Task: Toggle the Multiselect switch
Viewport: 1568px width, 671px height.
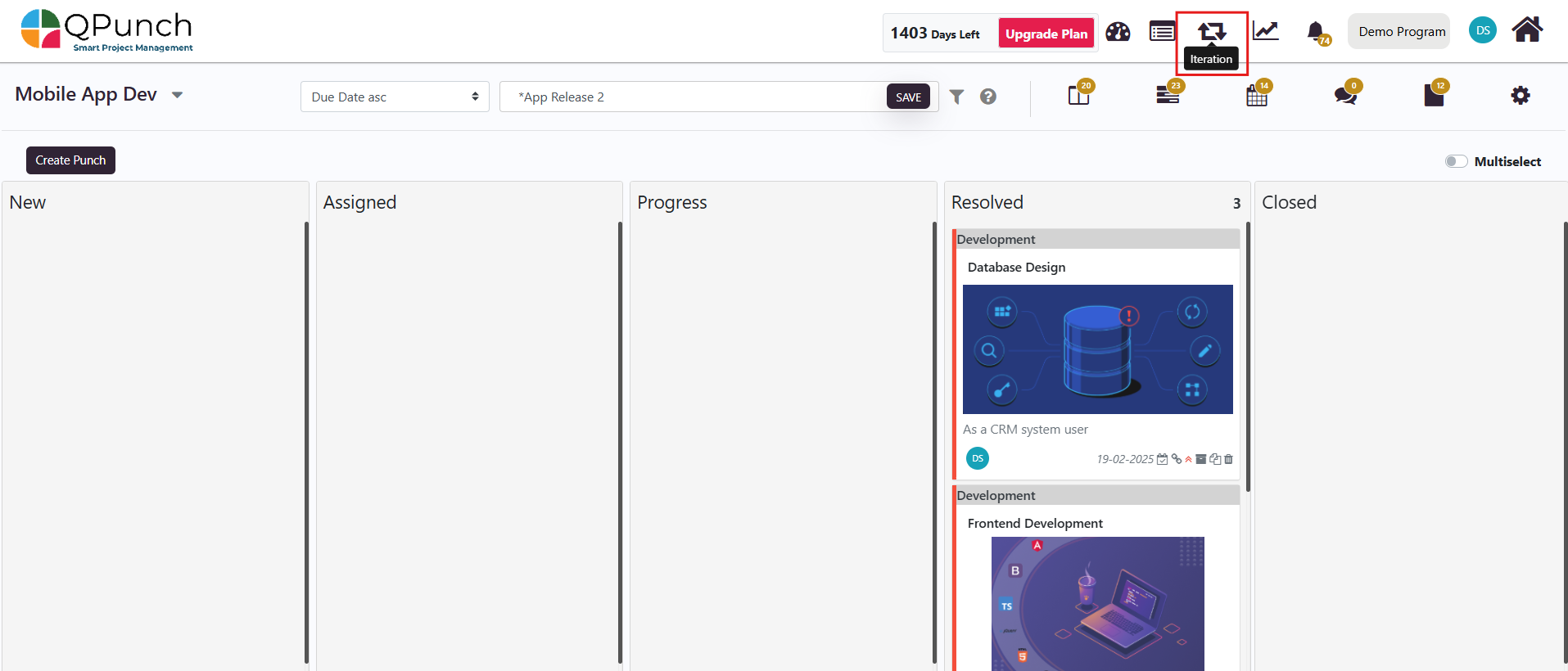Action: point(1456,161)
